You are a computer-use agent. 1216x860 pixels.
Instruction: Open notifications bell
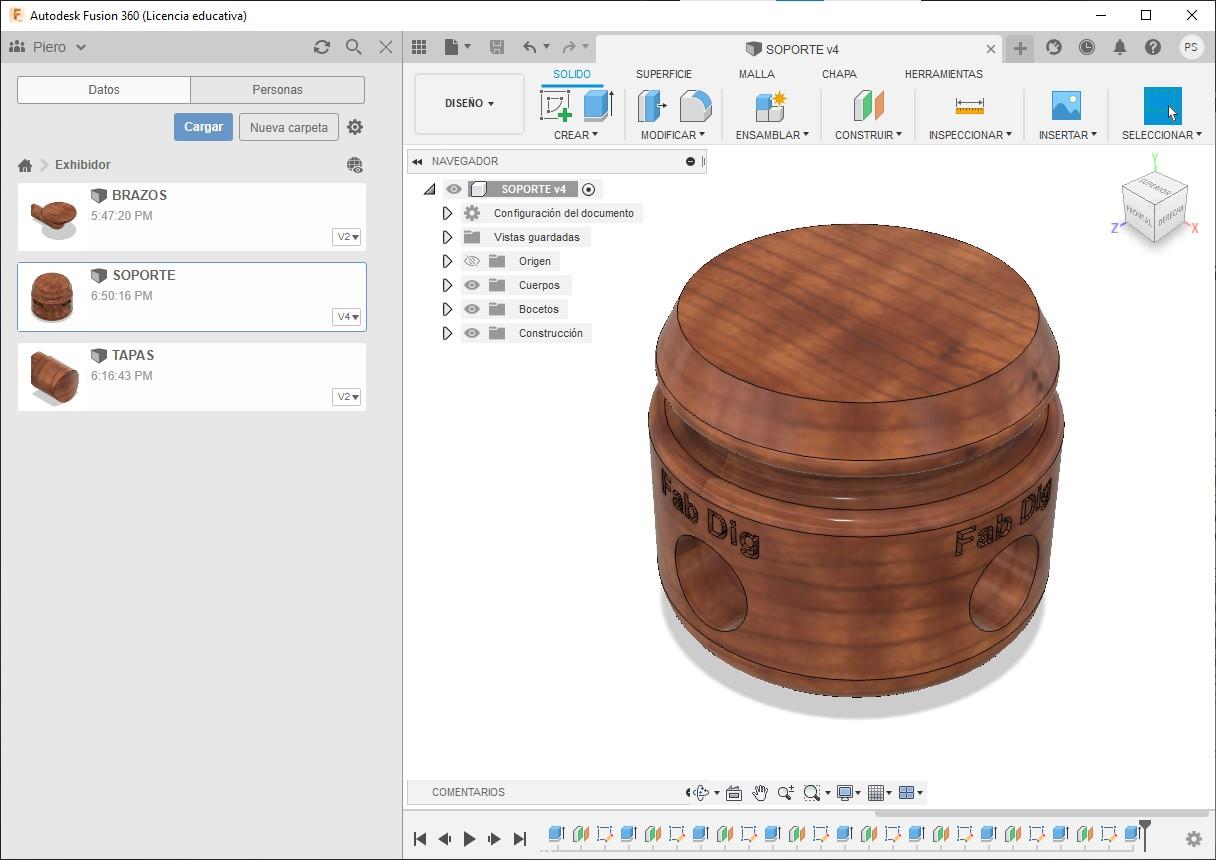click(1120, 47)
